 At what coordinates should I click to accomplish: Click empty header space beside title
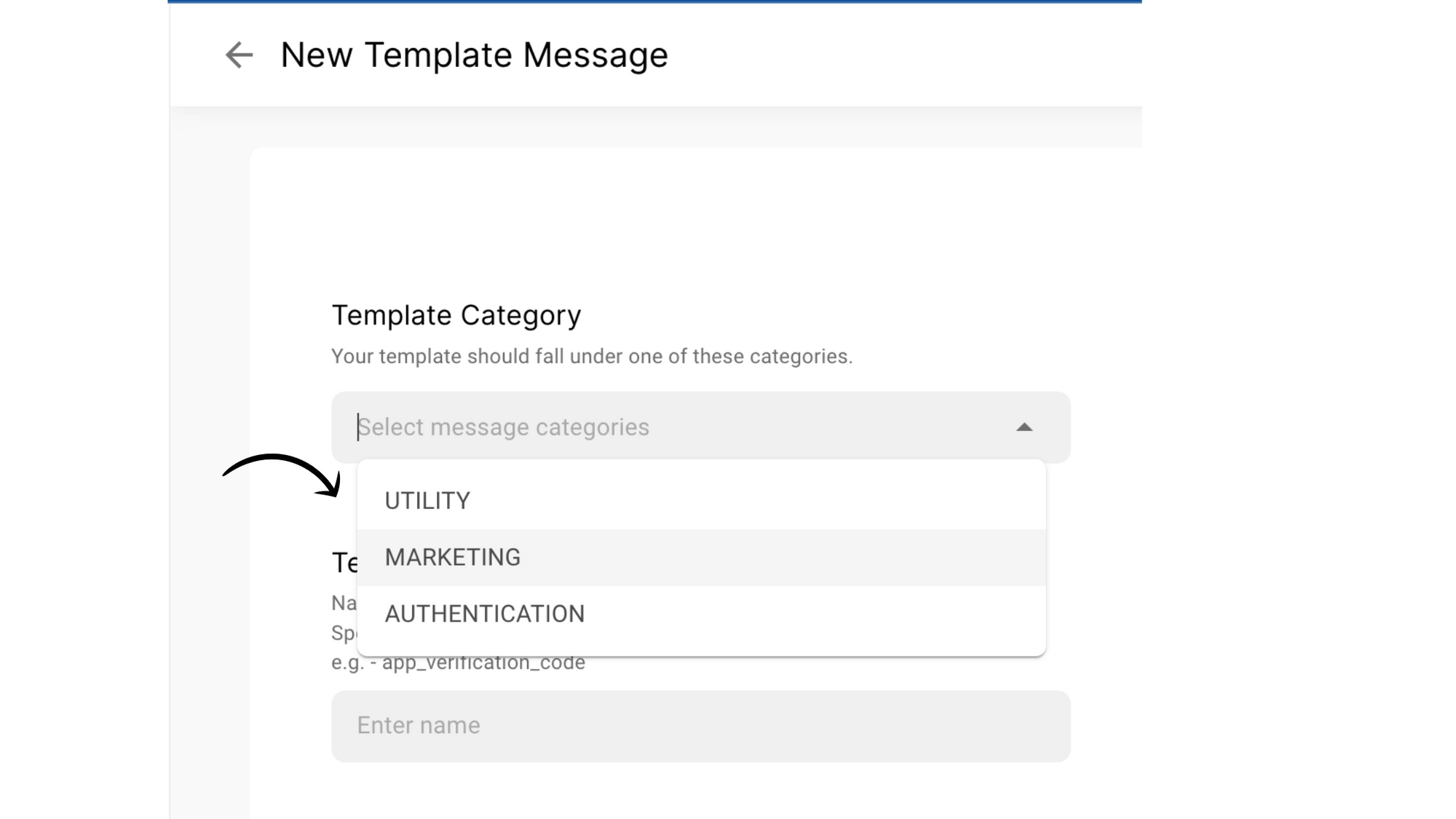tap(910, 55)
